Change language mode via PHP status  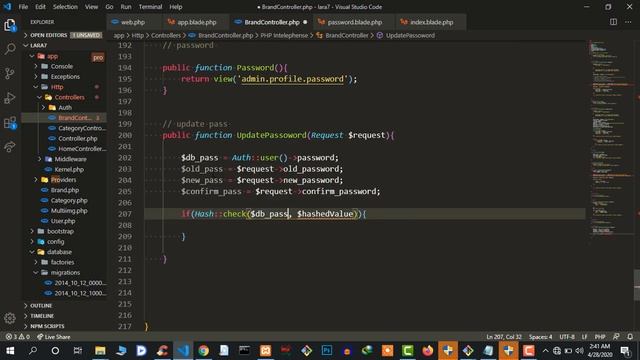[600, 337]
